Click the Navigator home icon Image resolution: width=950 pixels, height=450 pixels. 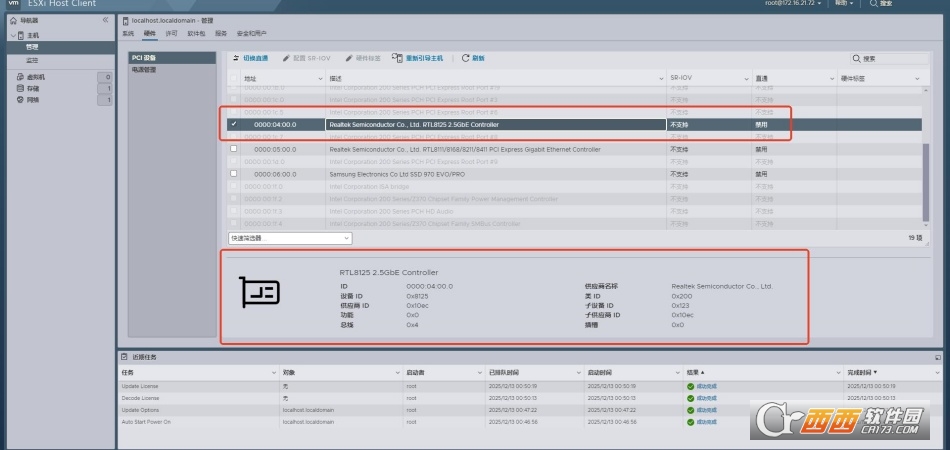point(13,21)
